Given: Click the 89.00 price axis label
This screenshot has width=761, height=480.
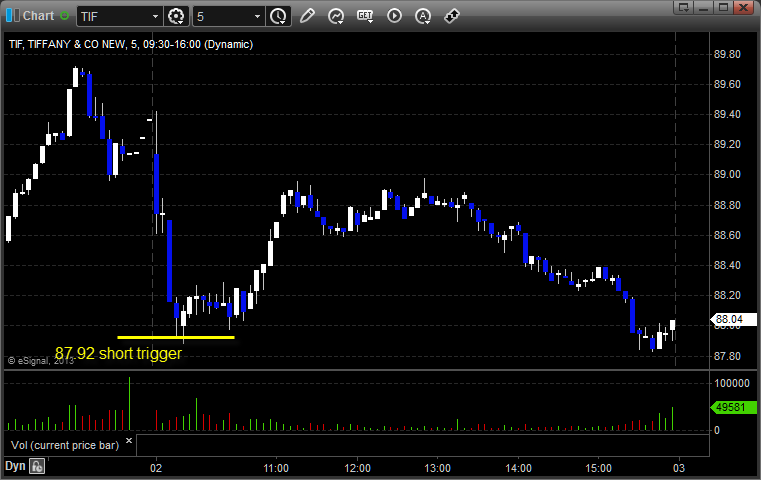Looking at the screenshot, I should coord(727,174).
